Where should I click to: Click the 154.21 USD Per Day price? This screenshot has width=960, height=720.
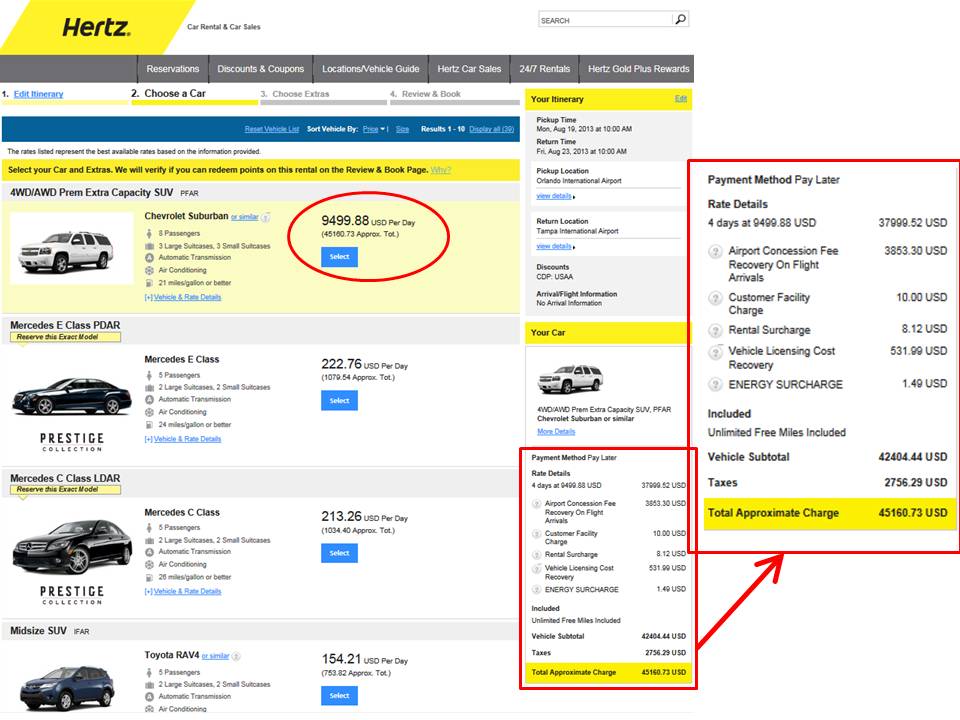pos(365,659)
